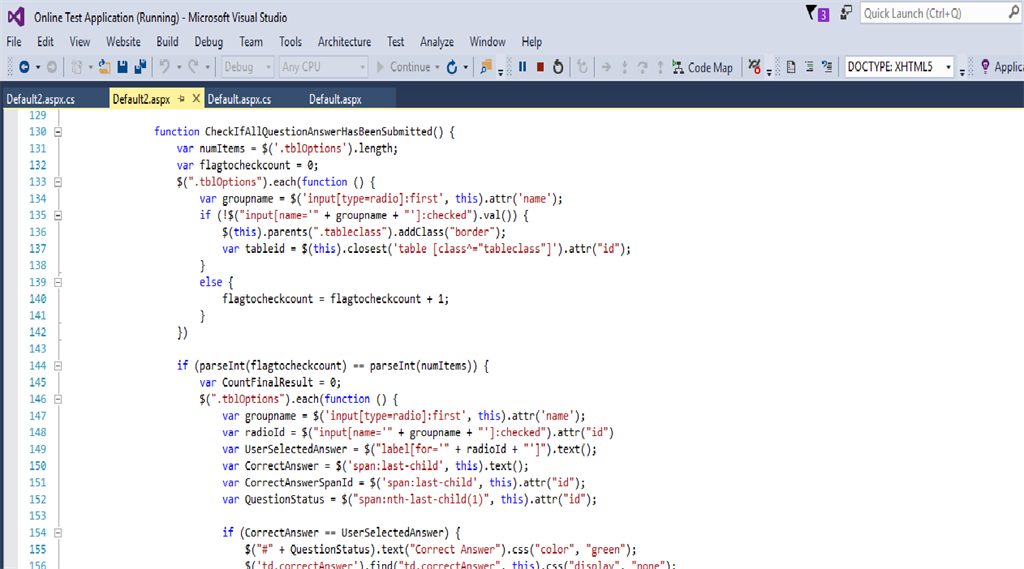
Task: Undo the last edit with Undo icon
Action: (165, 67)
